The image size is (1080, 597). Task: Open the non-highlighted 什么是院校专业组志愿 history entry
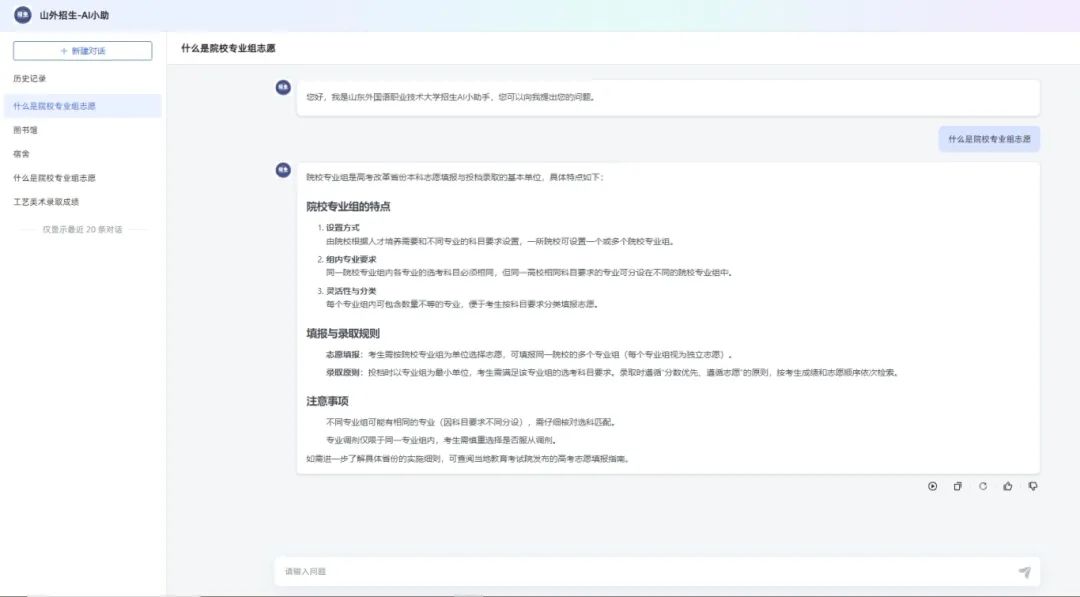click(55, 178)
